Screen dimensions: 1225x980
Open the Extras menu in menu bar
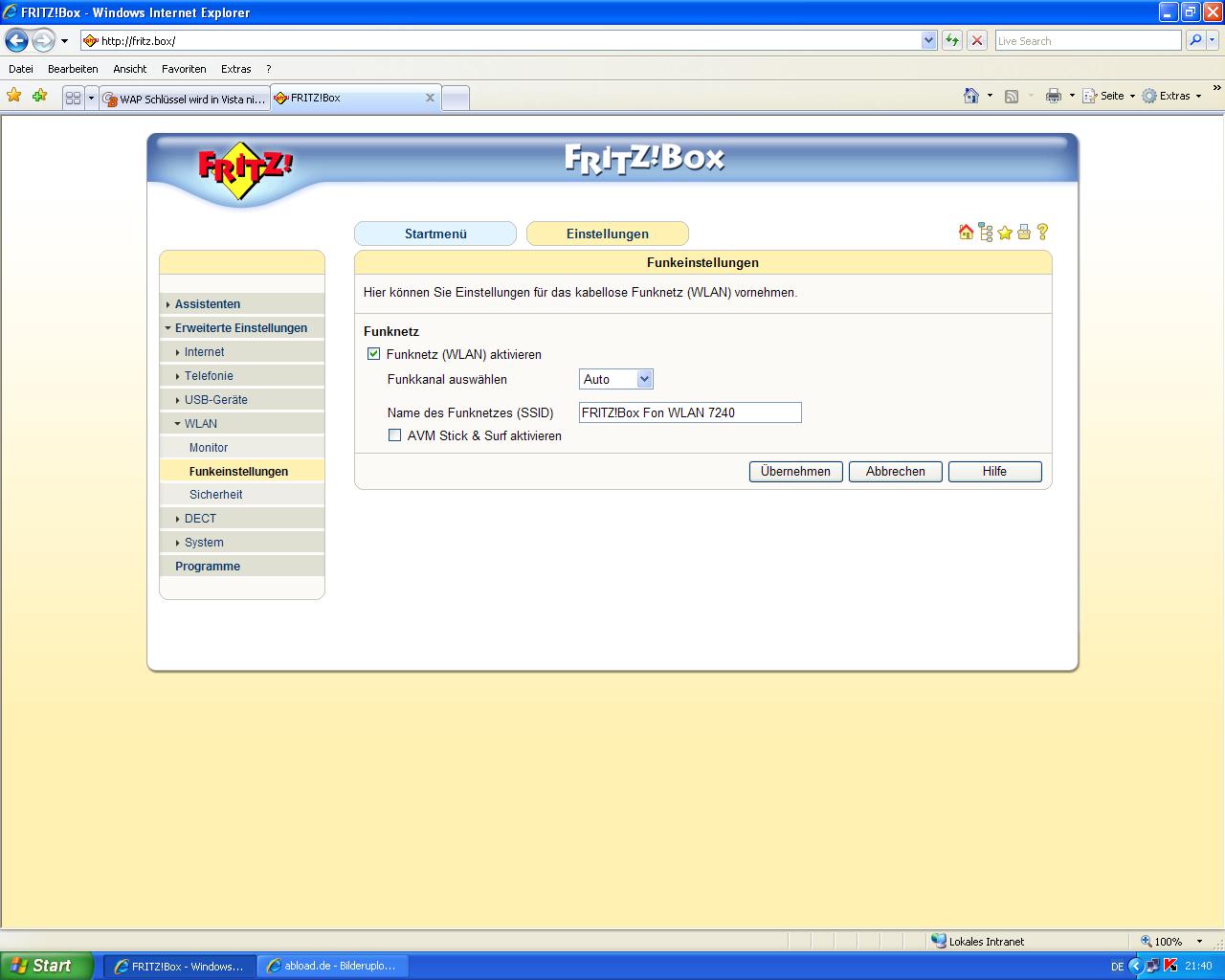[235, 69]
